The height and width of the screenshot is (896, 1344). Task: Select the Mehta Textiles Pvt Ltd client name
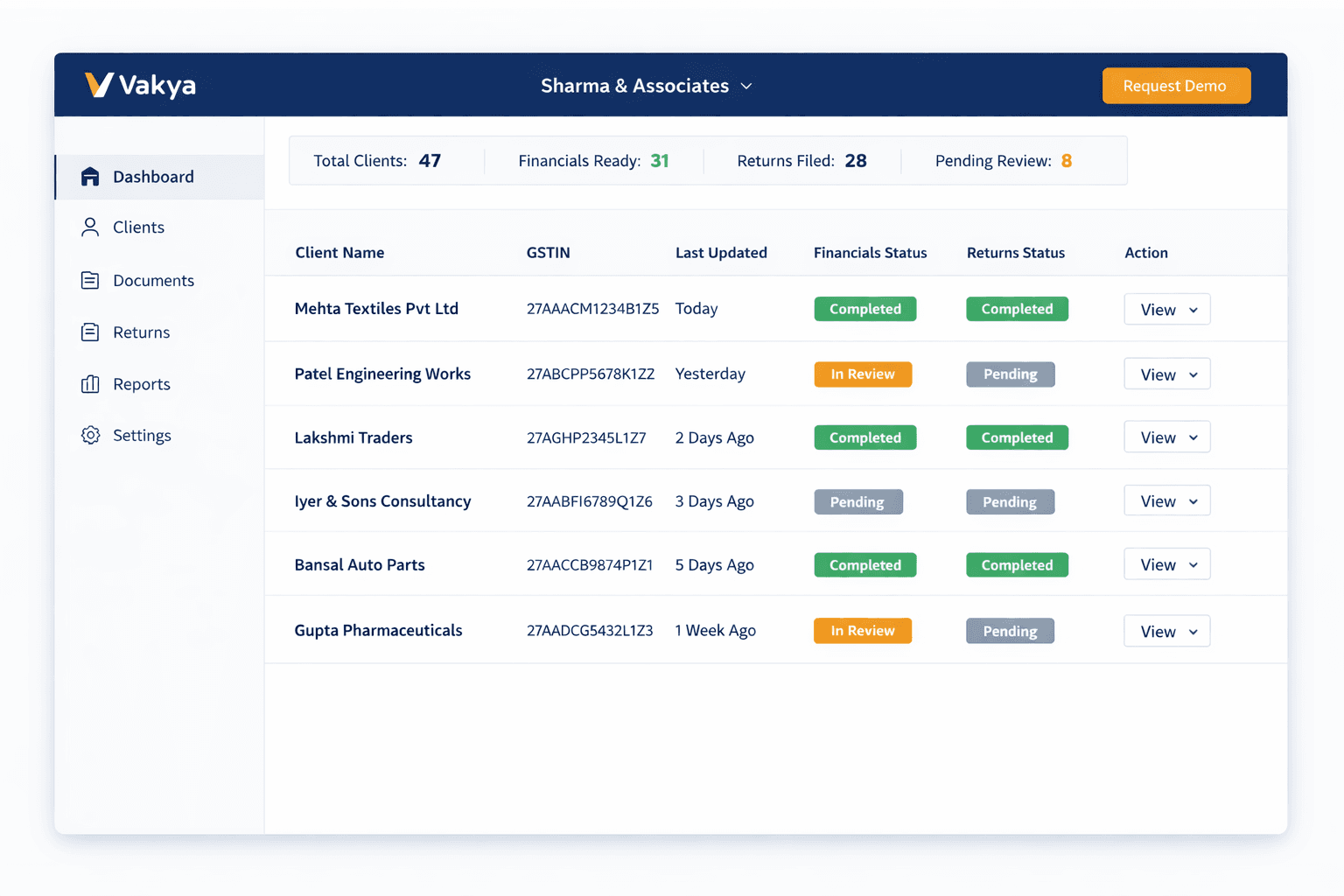376,308
